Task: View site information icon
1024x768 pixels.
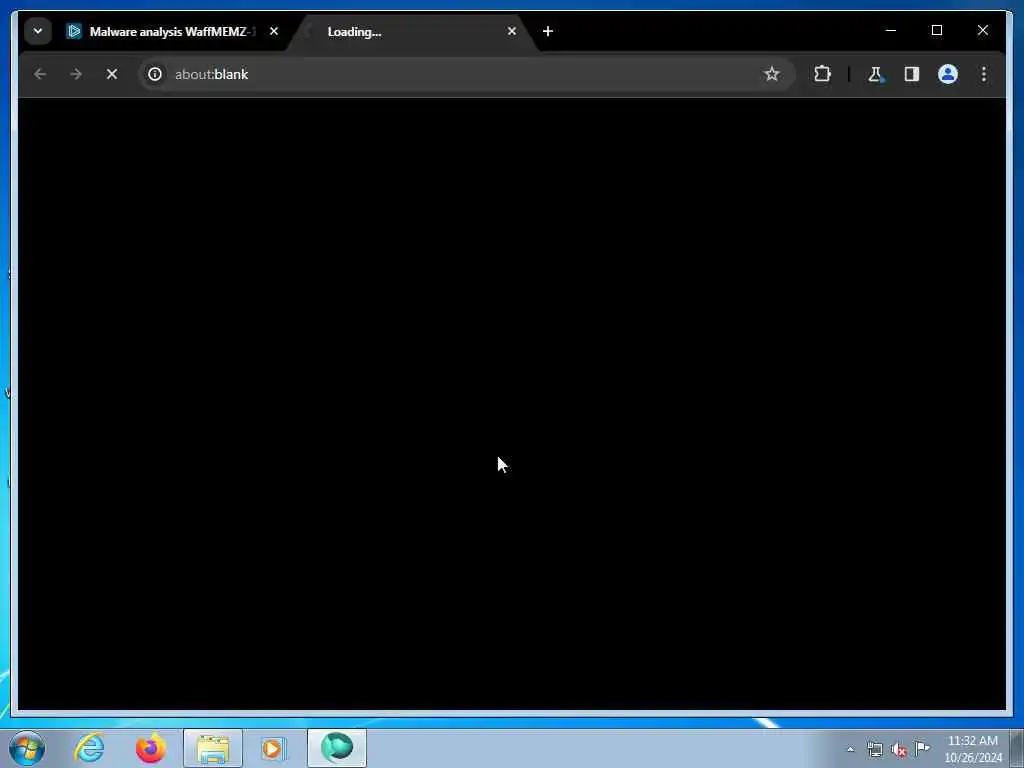Action: [x=155, y=74]
